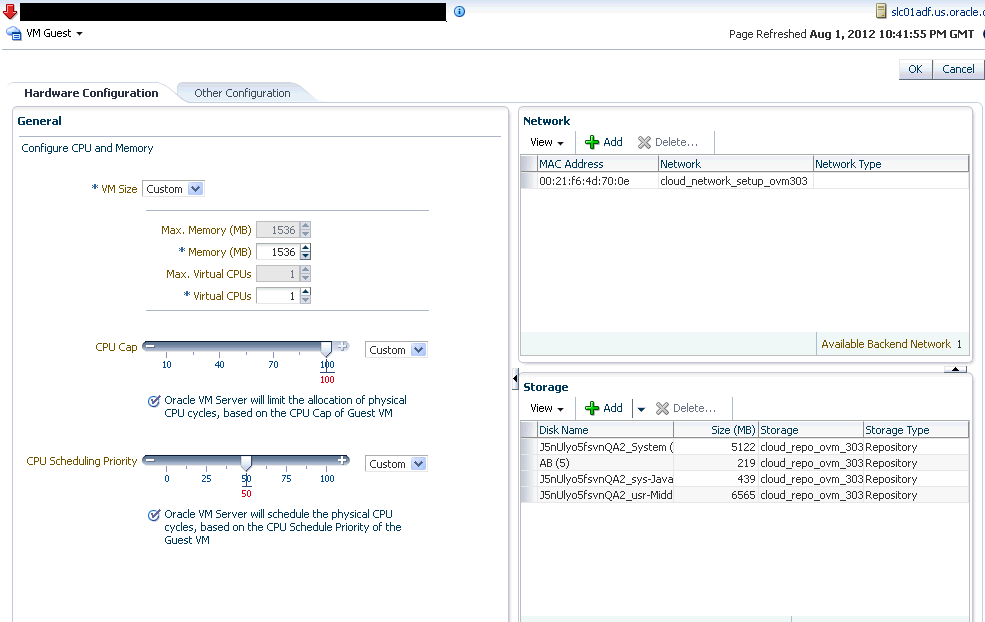Viewport: 985px width, 622px height.
Task: Click the CPU Cap info check icon
Action: click(154, 401)
